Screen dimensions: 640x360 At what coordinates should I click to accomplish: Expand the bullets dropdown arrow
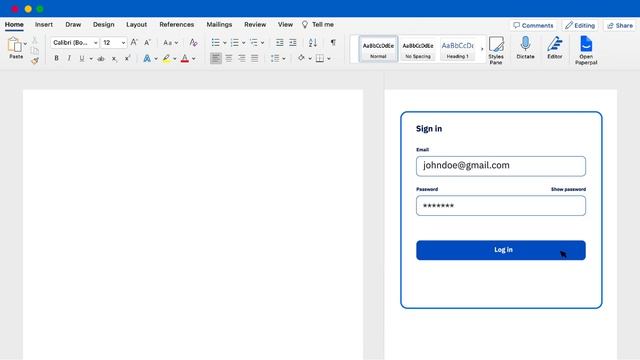pyautogui.click(x=224, y=43)
